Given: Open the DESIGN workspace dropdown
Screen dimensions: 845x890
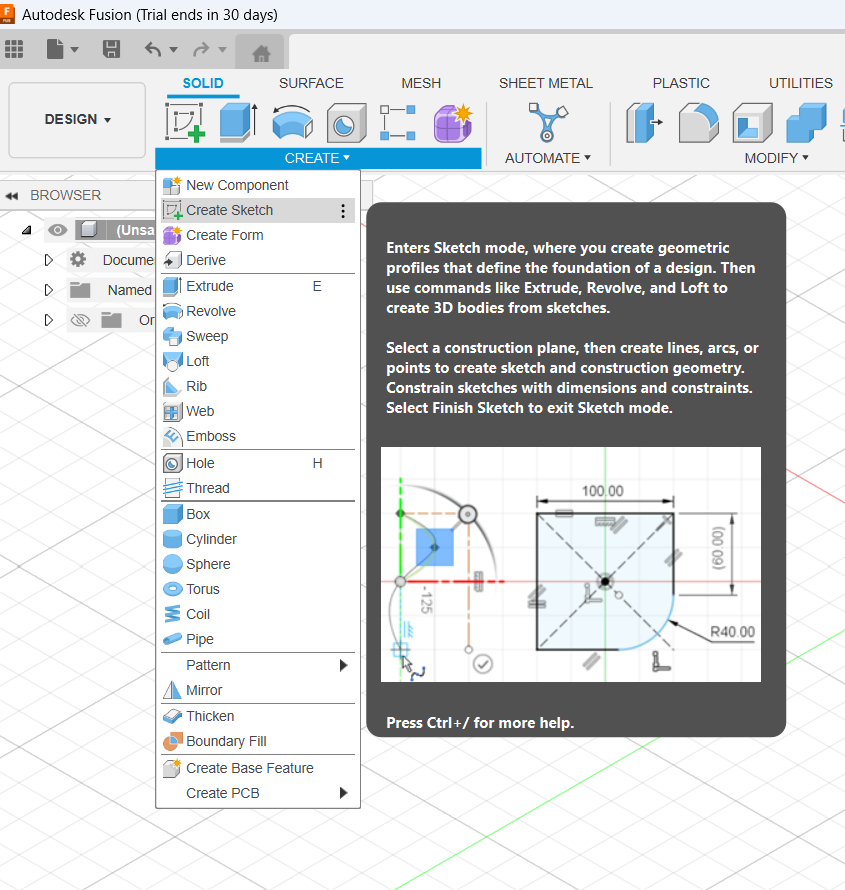Looking at the screenshot, I should click(77, 119).
